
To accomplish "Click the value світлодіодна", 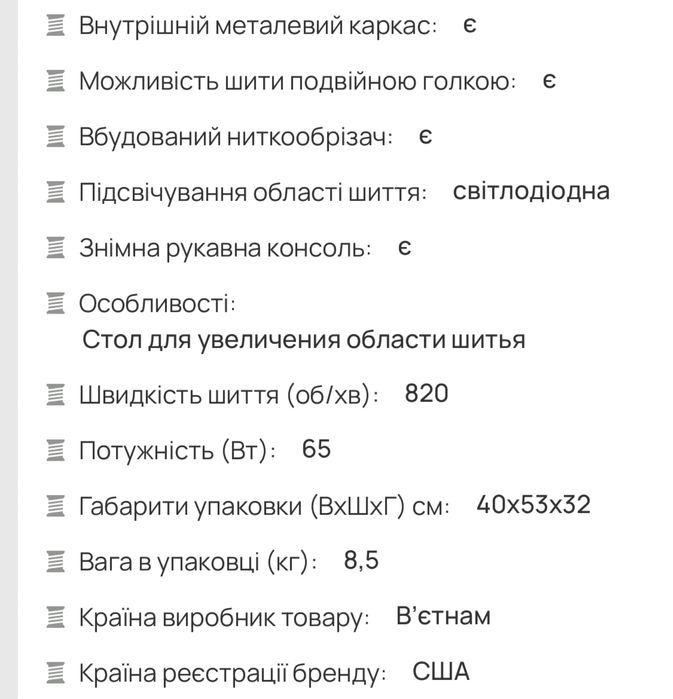I will (531, 191).
